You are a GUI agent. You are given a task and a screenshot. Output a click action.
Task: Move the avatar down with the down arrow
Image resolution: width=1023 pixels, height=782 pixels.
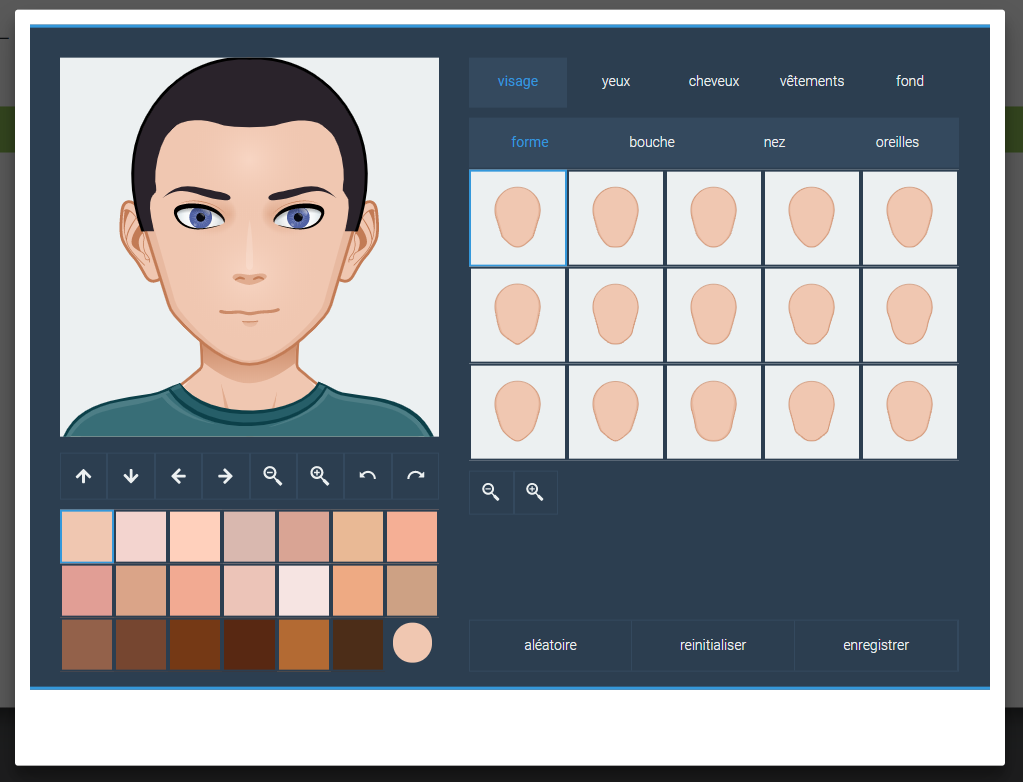click(x=131, y=476)
